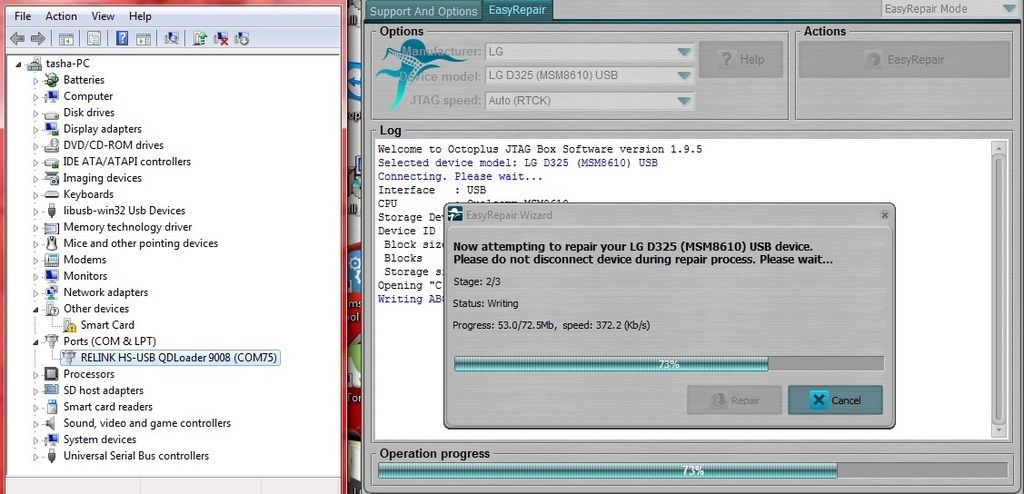Click the wizard's 73% progress bar
The height and width of the screenshot is (494, 1024).
click(669, 364)
